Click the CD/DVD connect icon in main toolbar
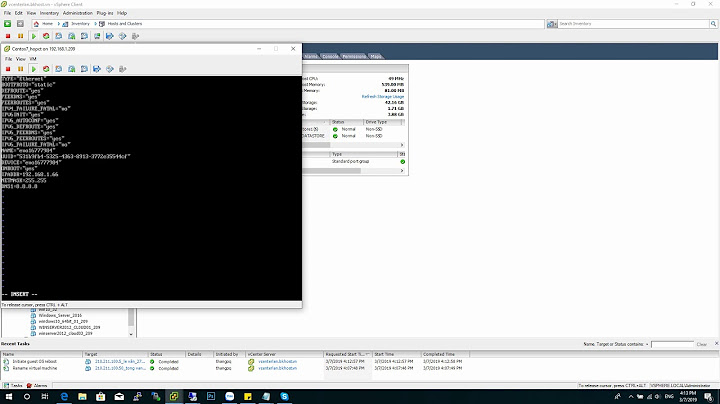This screenshot has width=720, height=404. pos(123,36)
